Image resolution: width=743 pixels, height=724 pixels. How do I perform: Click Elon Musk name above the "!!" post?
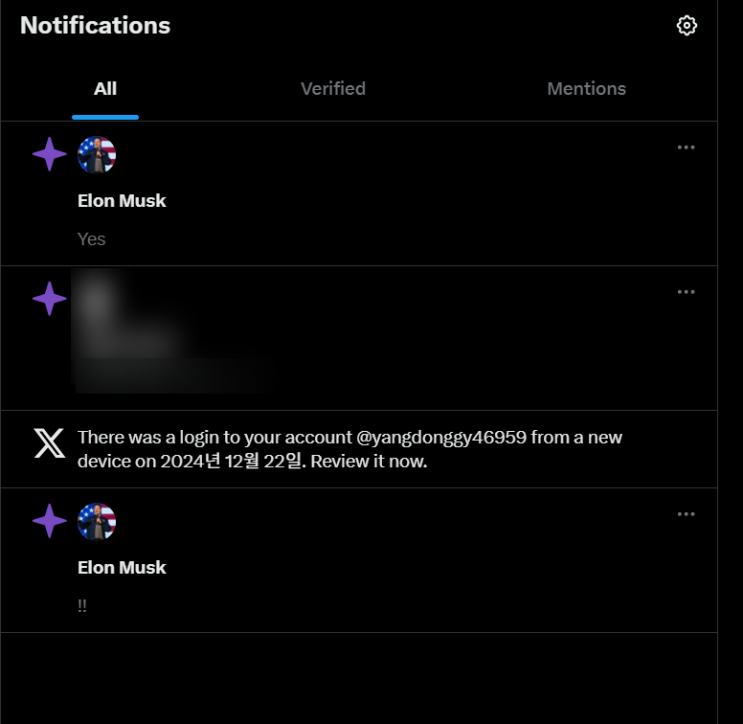click(122, 568)
